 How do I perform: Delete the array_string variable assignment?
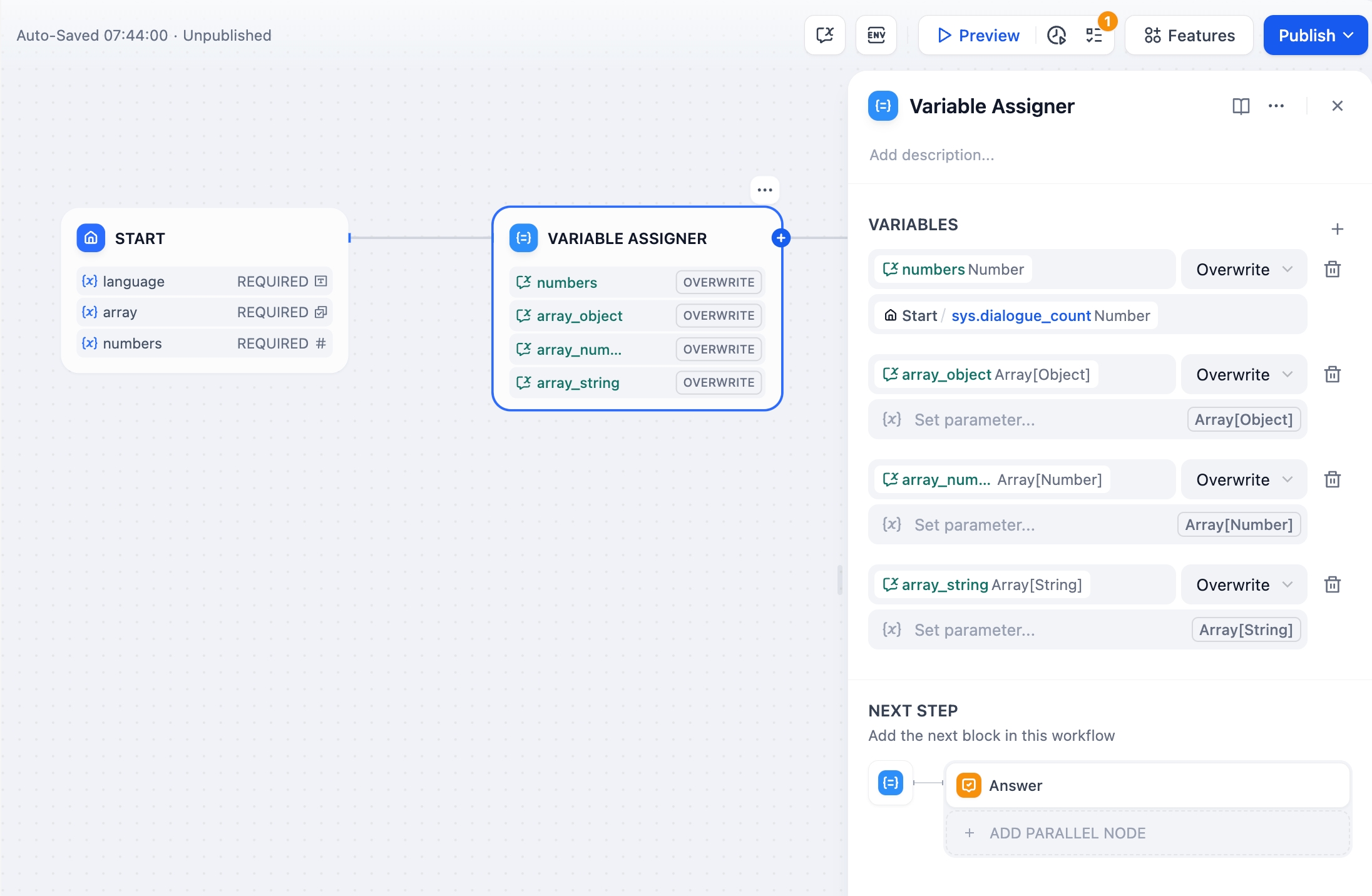[x=1333, y=585]
